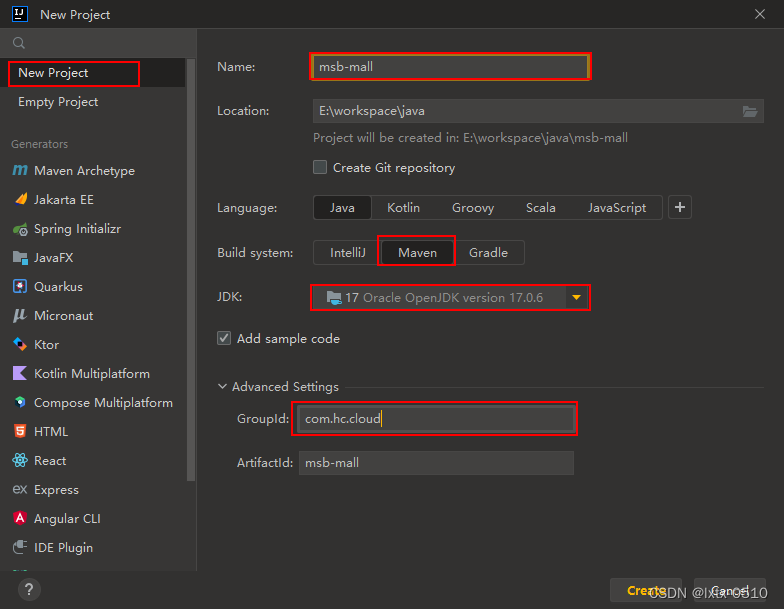Screen dimensions: 784x609
Task: Uncheck Add sample code
Action: pos(224,338)
